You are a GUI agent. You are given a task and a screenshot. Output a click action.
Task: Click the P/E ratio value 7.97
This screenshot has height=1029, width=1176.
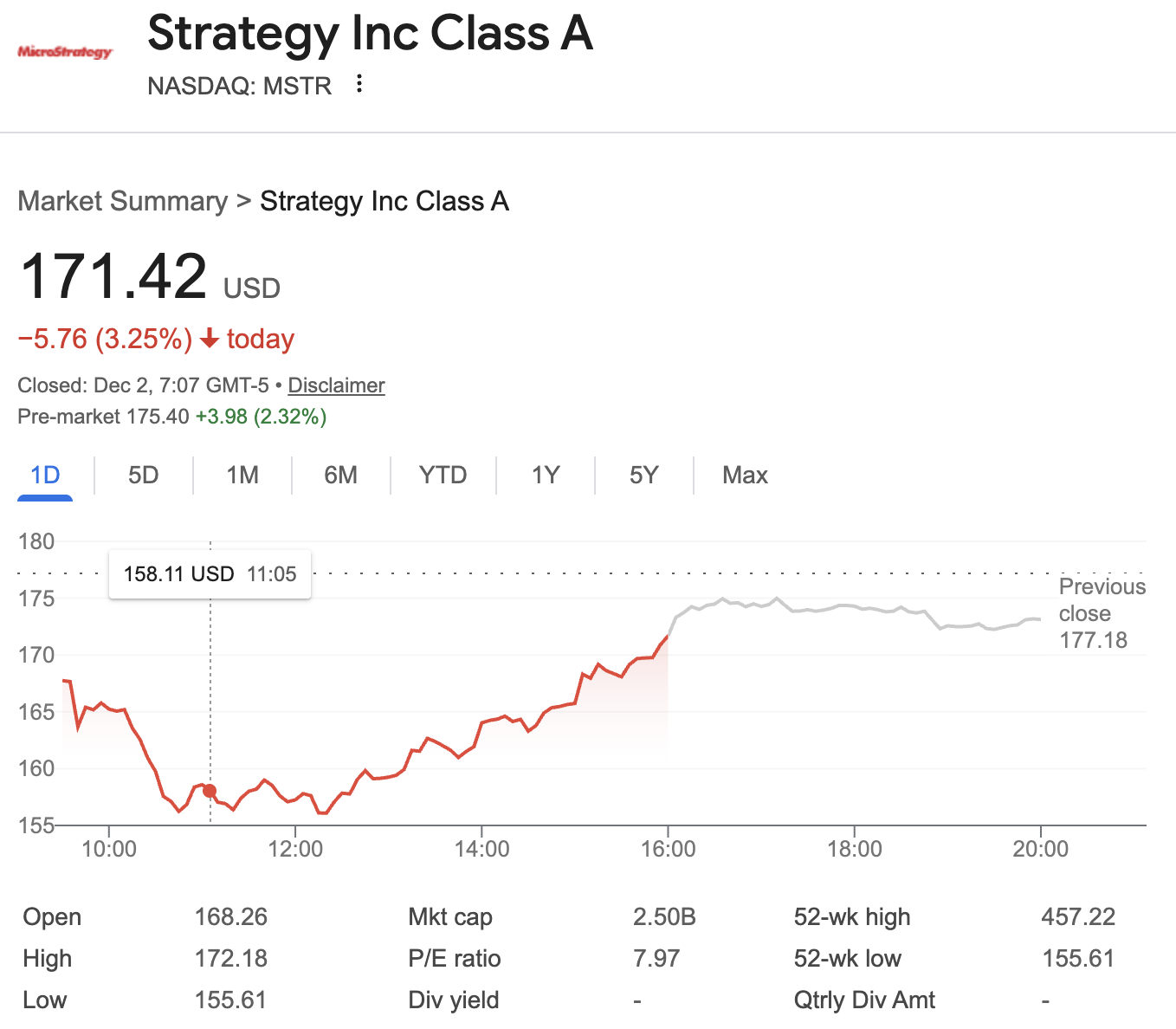tap(656, 958)
